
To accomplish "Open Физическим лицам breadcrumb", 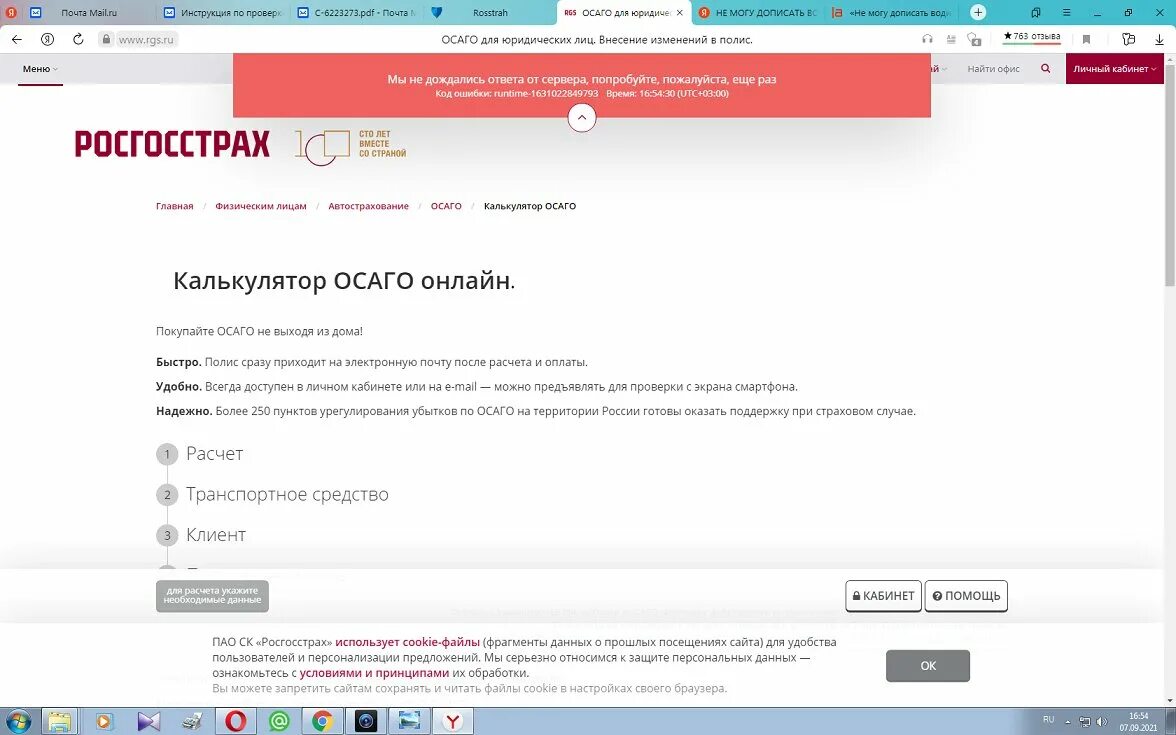I will click(x=261, y=206).
